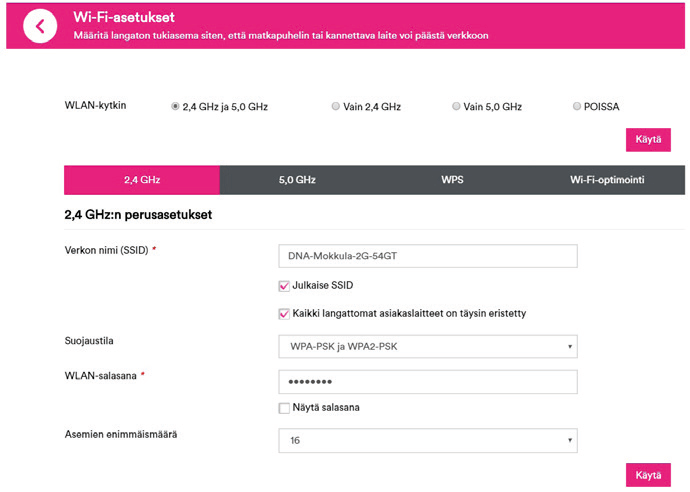This screenshot has height=492, width=690.
Task: Go to the Wi-Fi-optimointi tab
Action: point(608,180)
